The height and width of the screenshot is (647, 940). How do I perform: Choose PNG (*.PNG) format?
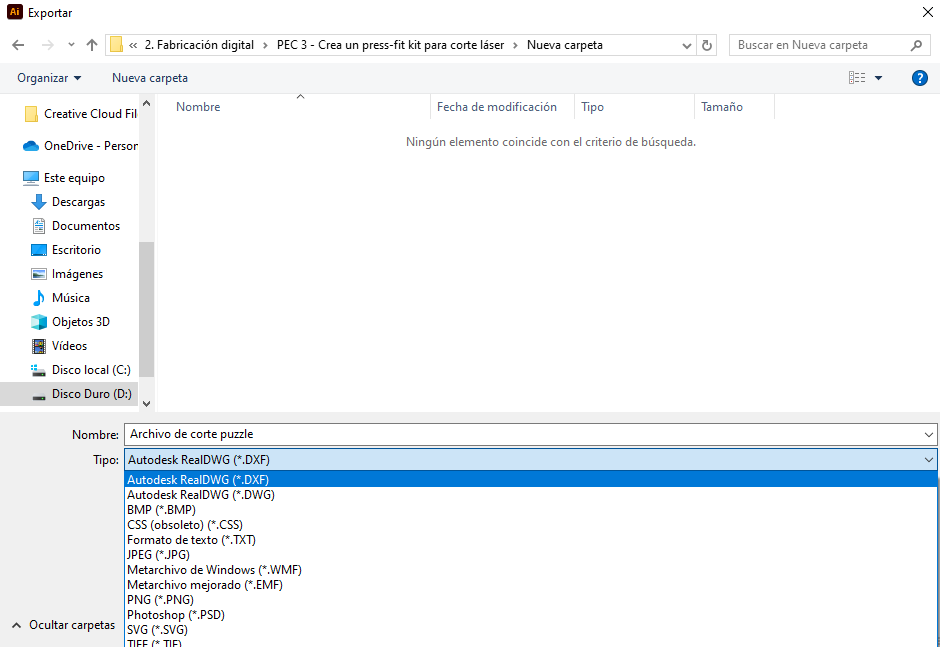coord(531,600)
